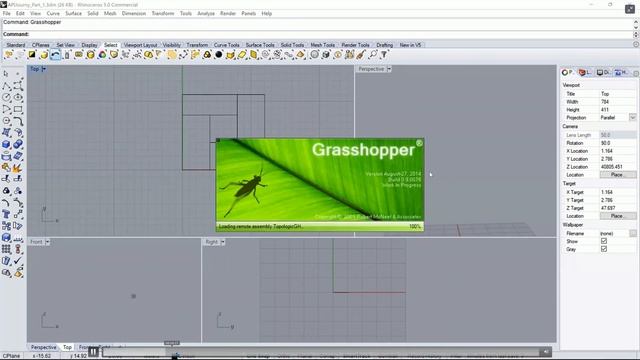The image size is (640, 360).
Task: Switch to the Curve Tools toolbar tab
Action: point(227,45)
